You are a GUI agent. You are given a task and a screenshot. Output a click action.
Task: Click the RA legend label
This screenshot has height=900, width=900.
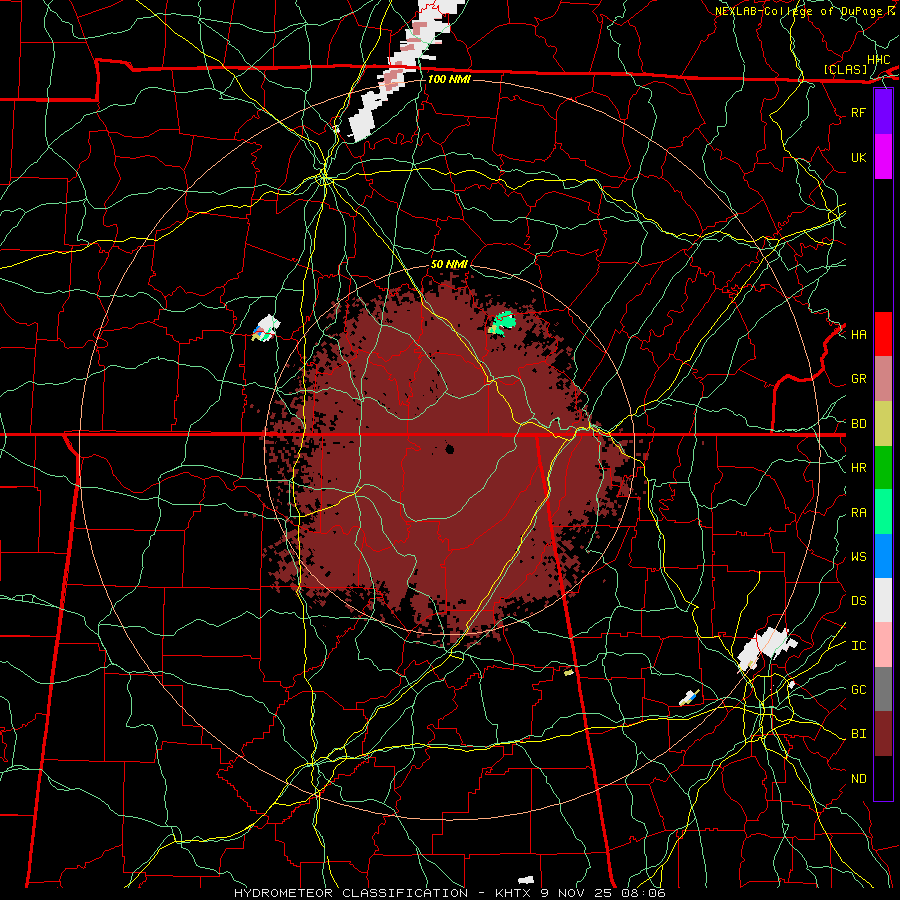[x=859, y=513]
